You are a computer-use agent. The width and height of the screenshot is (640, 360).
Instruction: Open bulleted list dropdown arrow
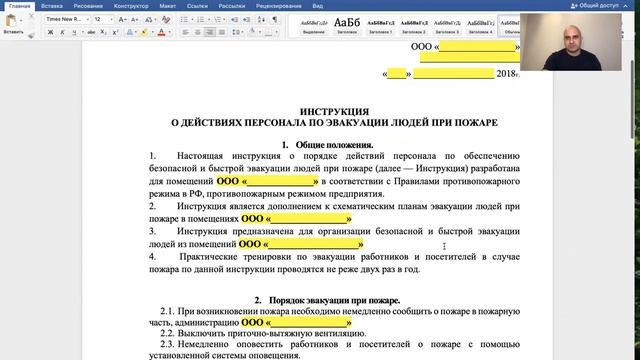[x=192, y=20]
